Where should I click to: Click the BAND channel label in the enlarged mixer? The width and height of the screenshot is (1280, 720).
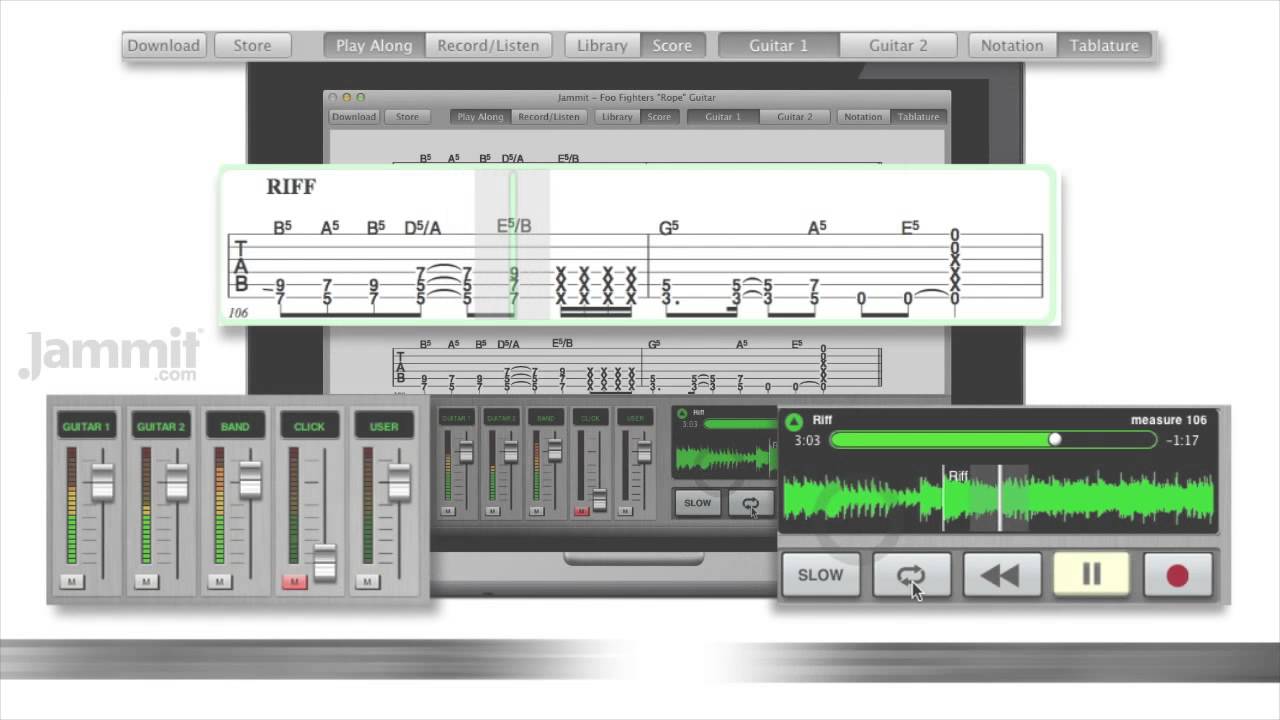click(x=235, y=426)
